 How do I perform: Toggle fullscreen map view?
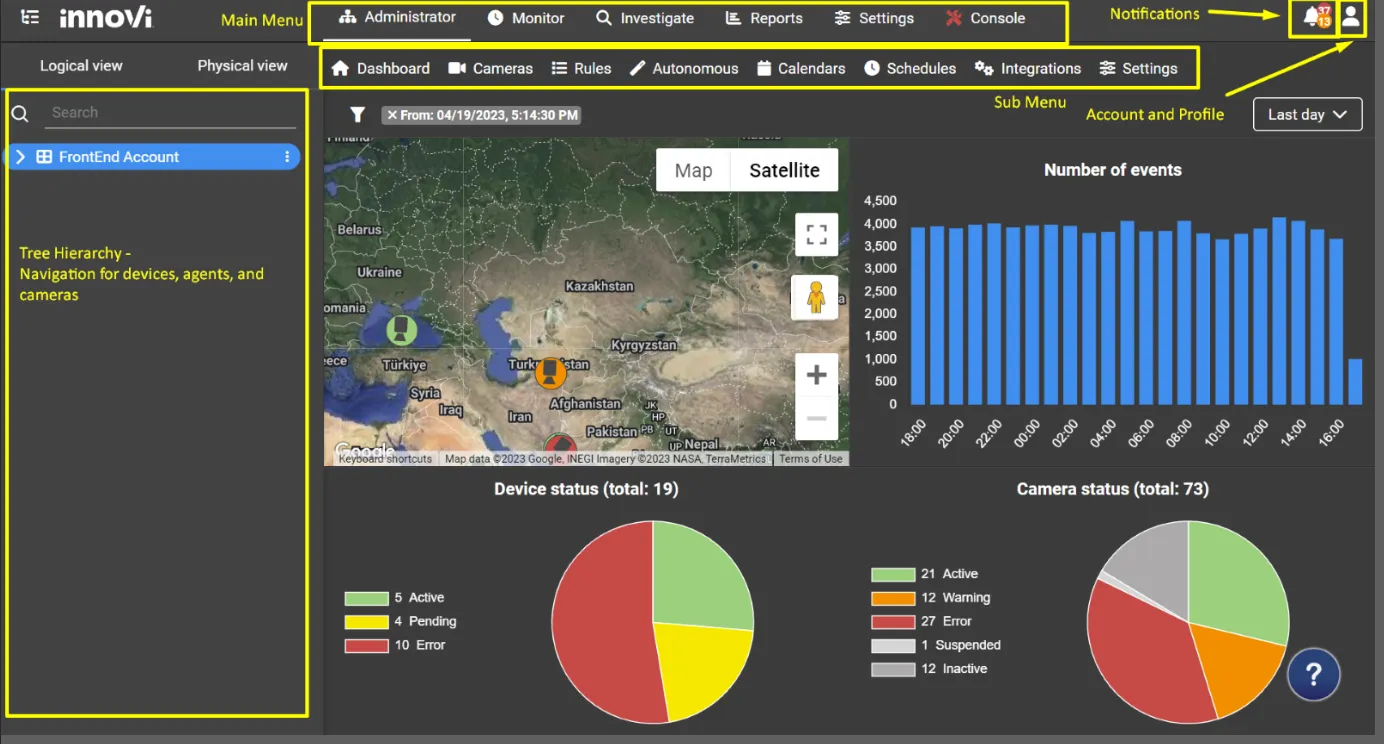pos(816,235)
